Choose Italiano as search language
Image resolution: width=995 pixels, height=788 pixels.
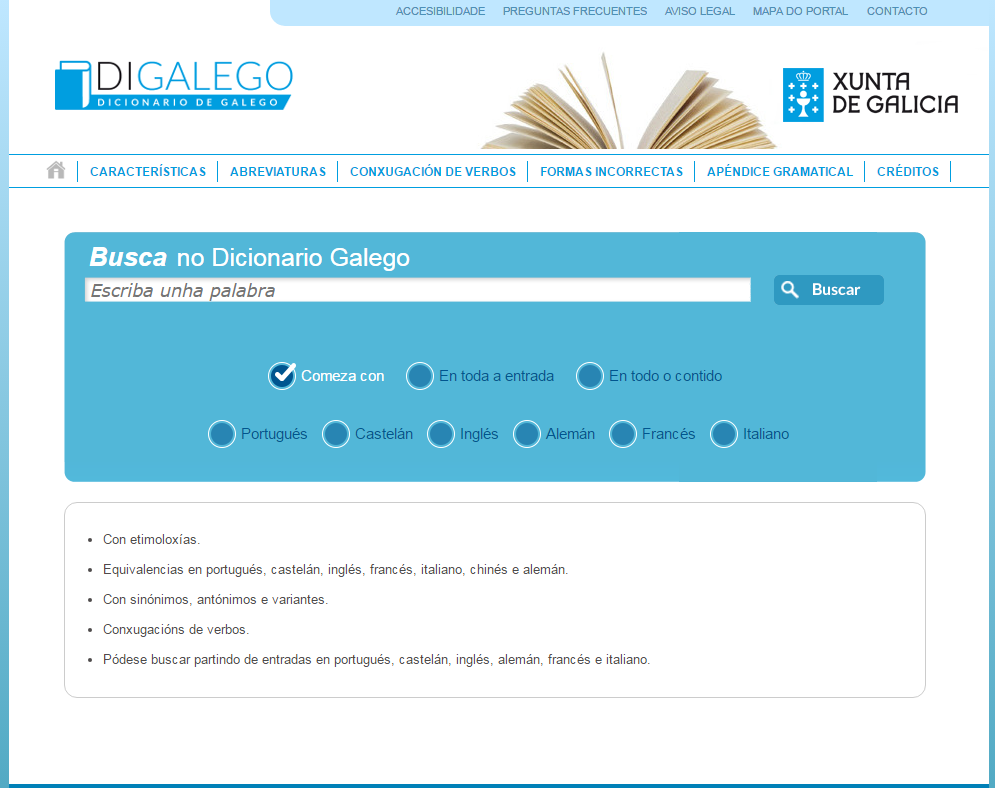[724, 434]
